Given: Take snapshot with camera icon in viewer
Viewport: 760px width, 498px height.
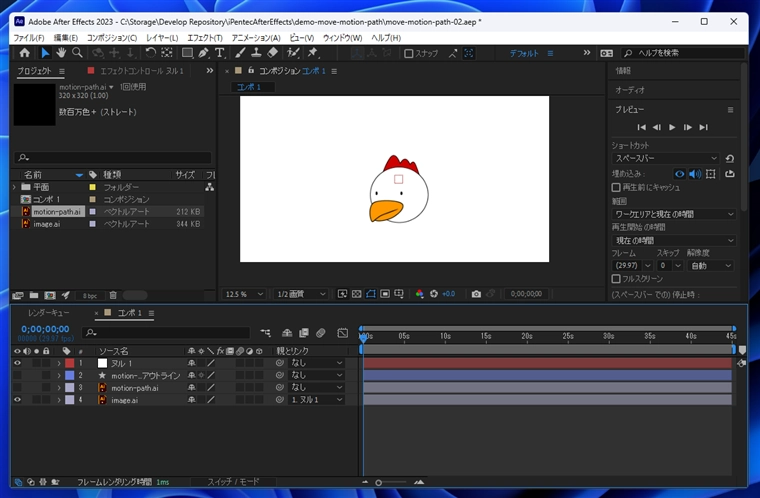Looking at the screenshot, I should click(476, 294).
